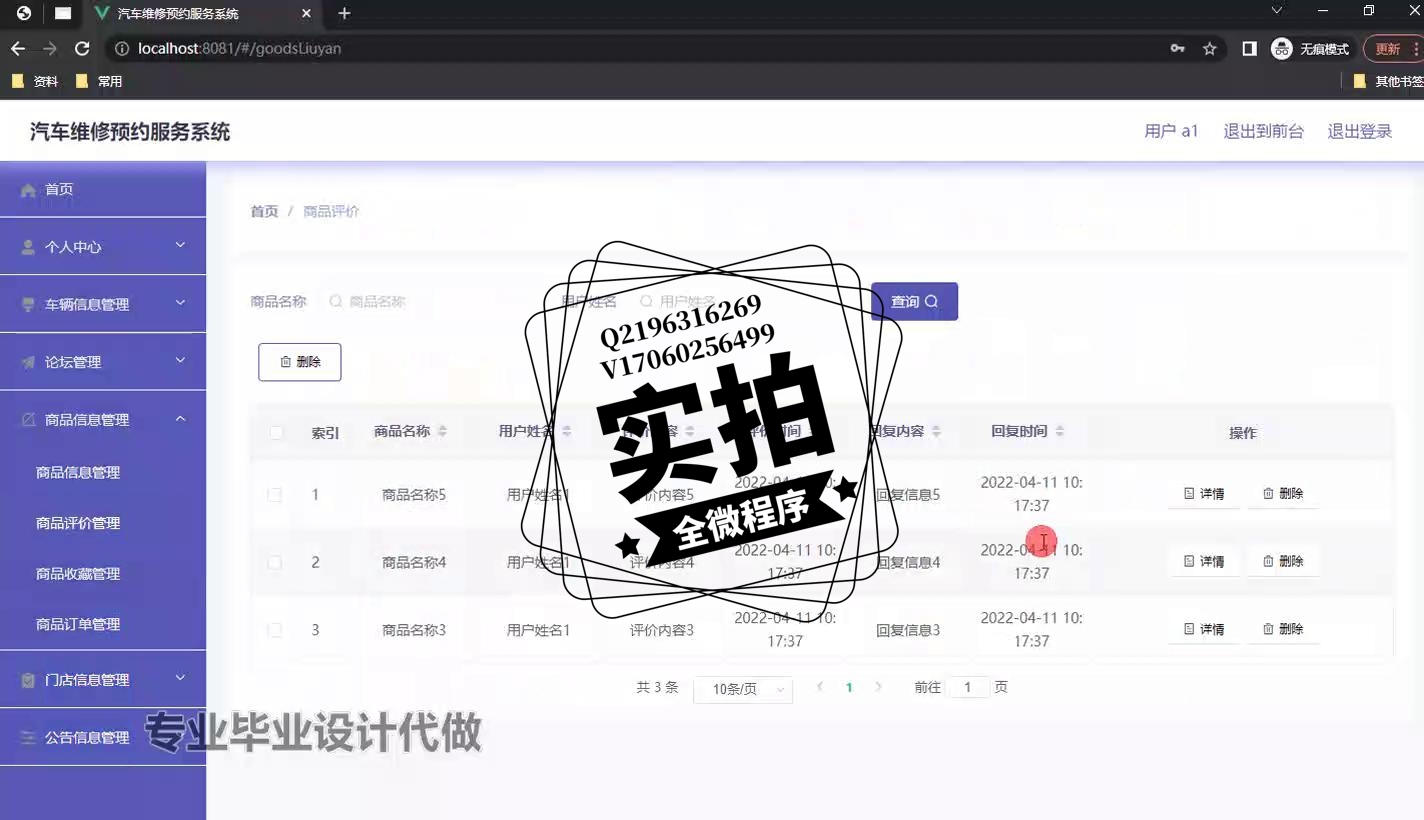The height and width of the screenshot is (820, 1424).
Task: Sort table by 回复时间 column arrows
Action: coord(1059,431)
